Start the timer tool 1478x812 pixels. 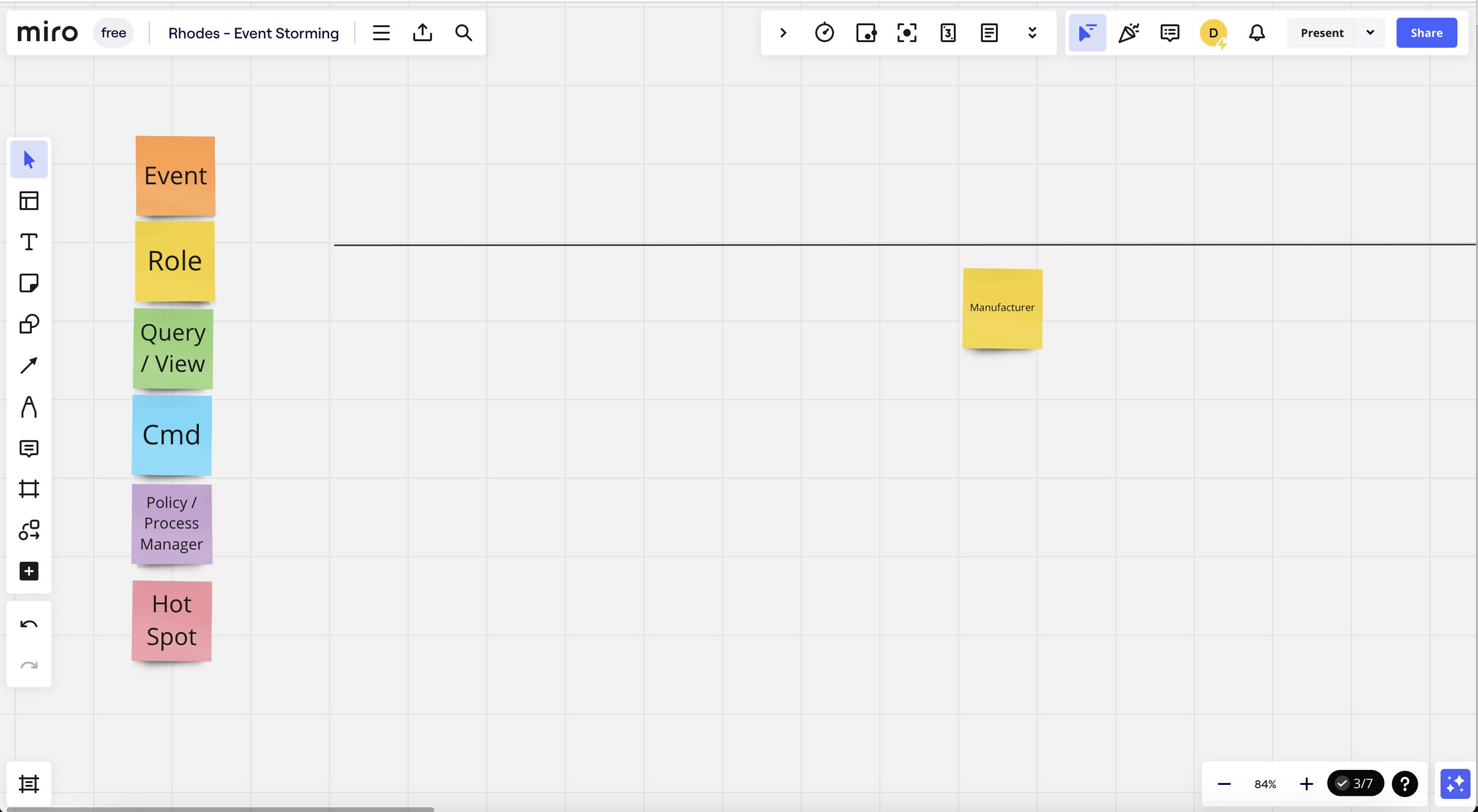tap(824, 33)
